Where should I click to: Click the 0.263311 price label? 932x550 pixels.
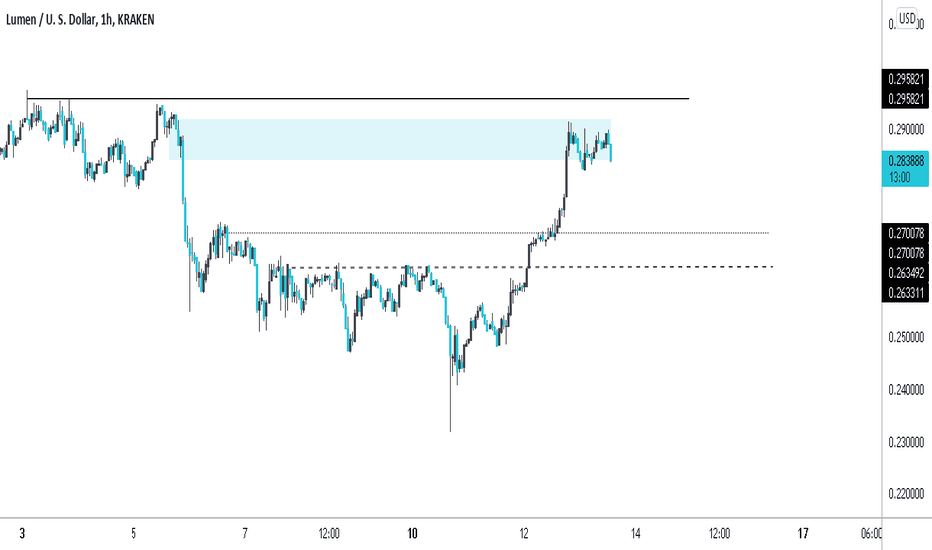pos(906,293)
